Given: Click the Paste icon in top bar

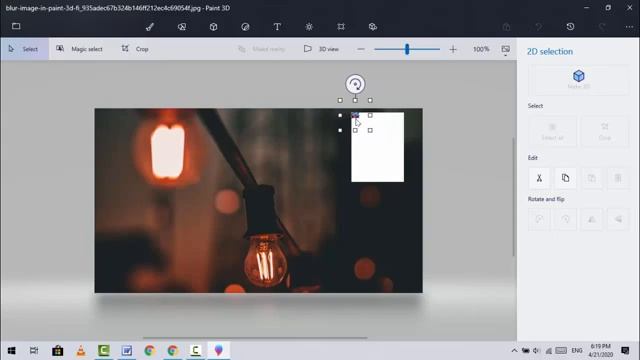Looking at the screenshot, I should (507, 27).
